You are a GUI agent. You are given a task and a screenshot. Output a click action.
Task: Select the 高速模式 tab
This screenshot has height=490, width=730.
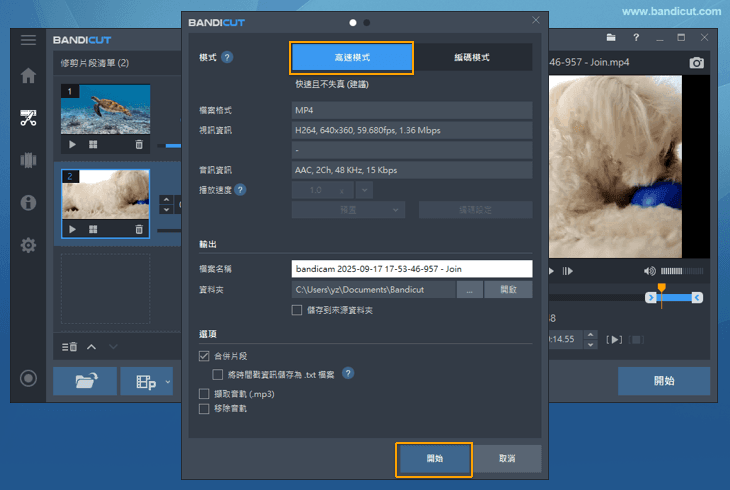point(351,58)
